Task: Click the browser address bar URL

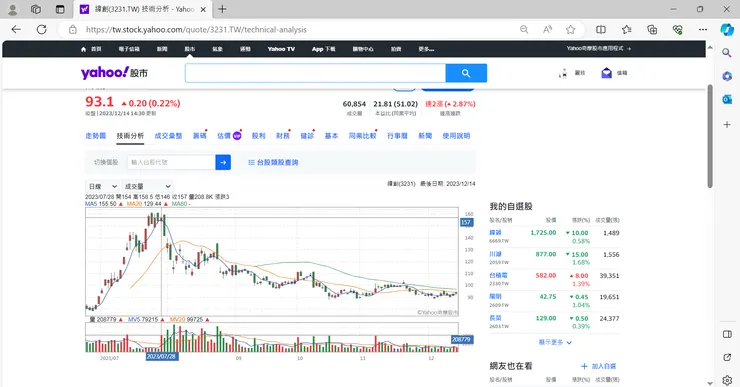Action: 196,29
